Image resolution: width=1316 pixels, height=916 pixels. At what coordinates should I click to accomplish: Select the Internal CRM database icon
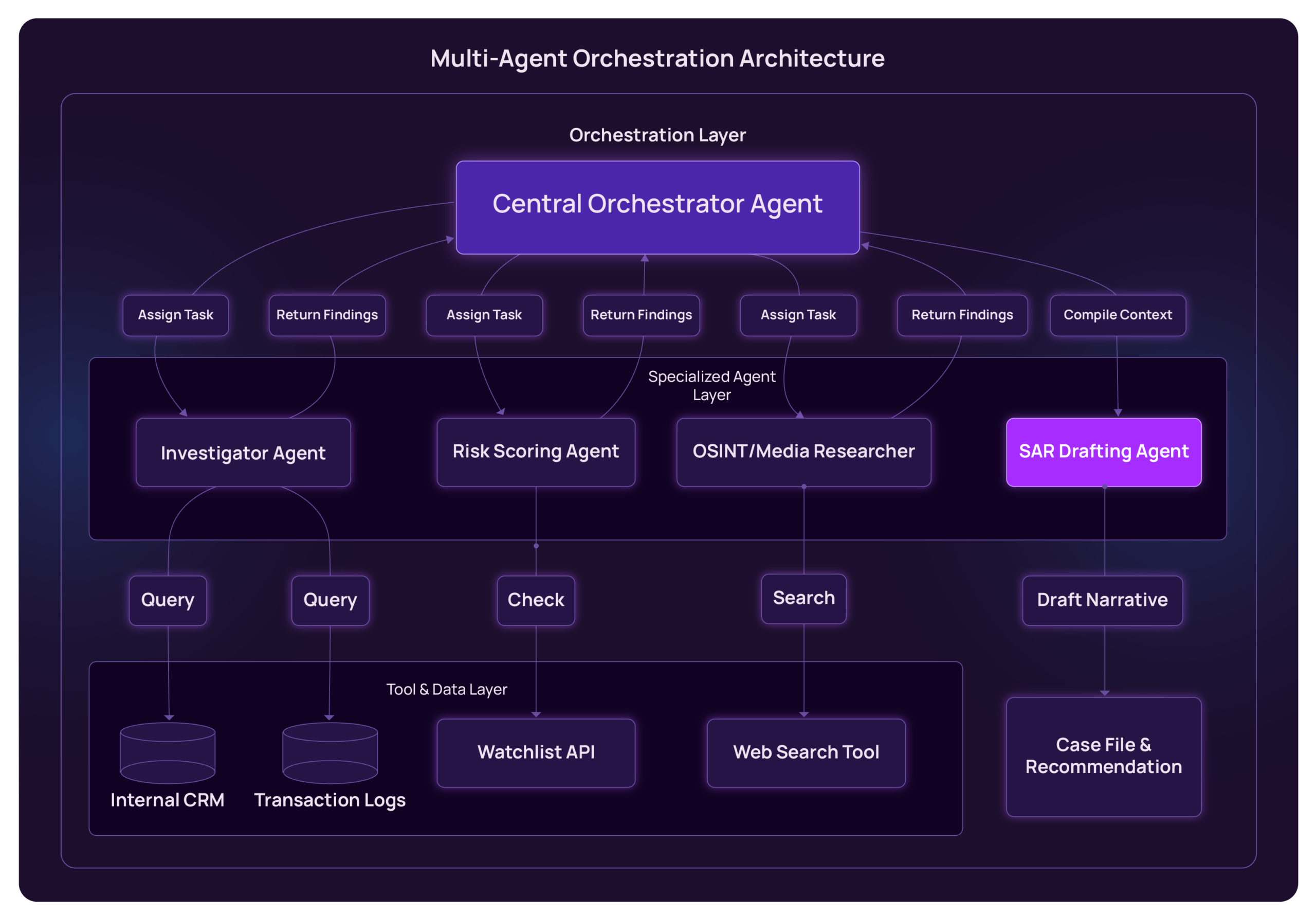168,753
